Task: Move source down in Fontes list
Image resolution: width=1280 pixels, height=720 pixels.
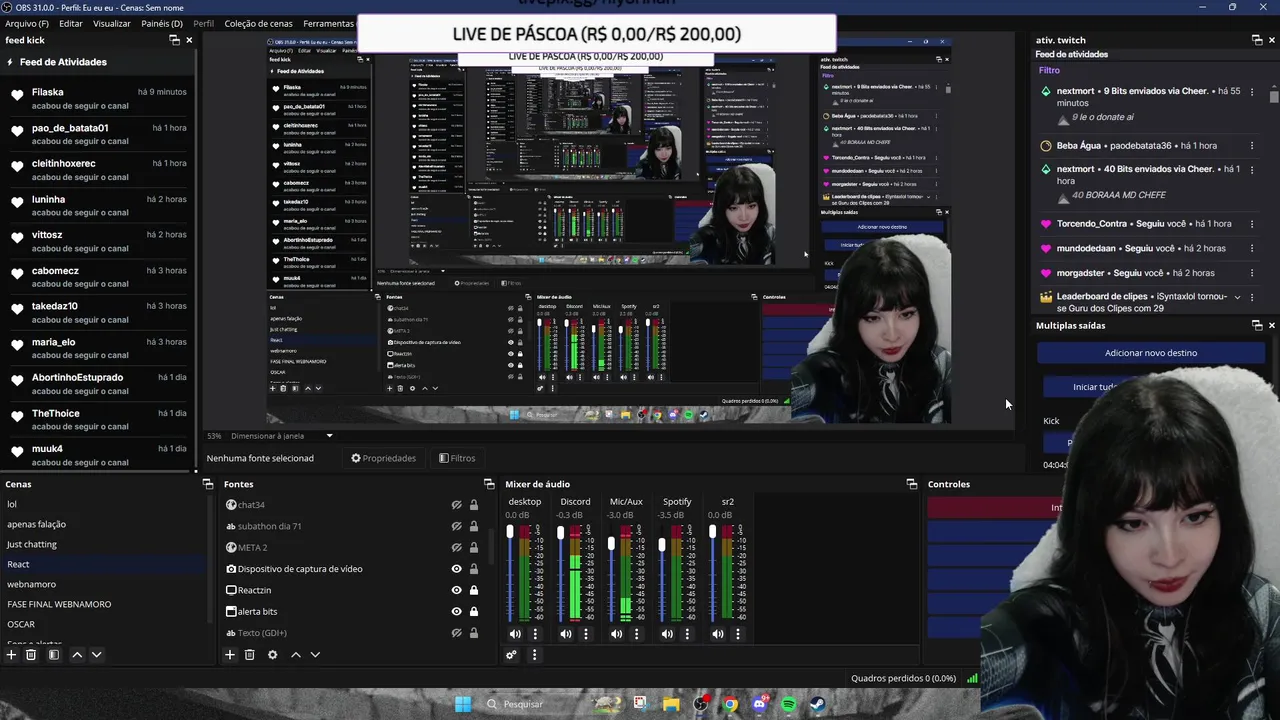Action: pyautogui.click(x=315, y=655)
